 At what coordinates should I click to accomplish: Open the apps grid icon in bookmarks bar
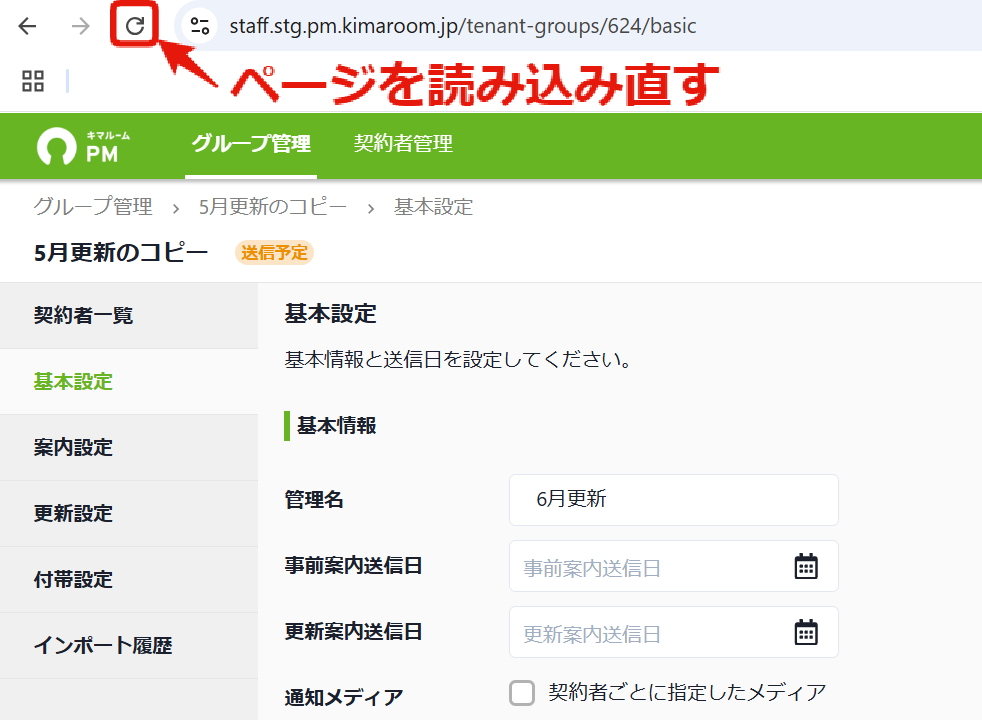[33, 81]
